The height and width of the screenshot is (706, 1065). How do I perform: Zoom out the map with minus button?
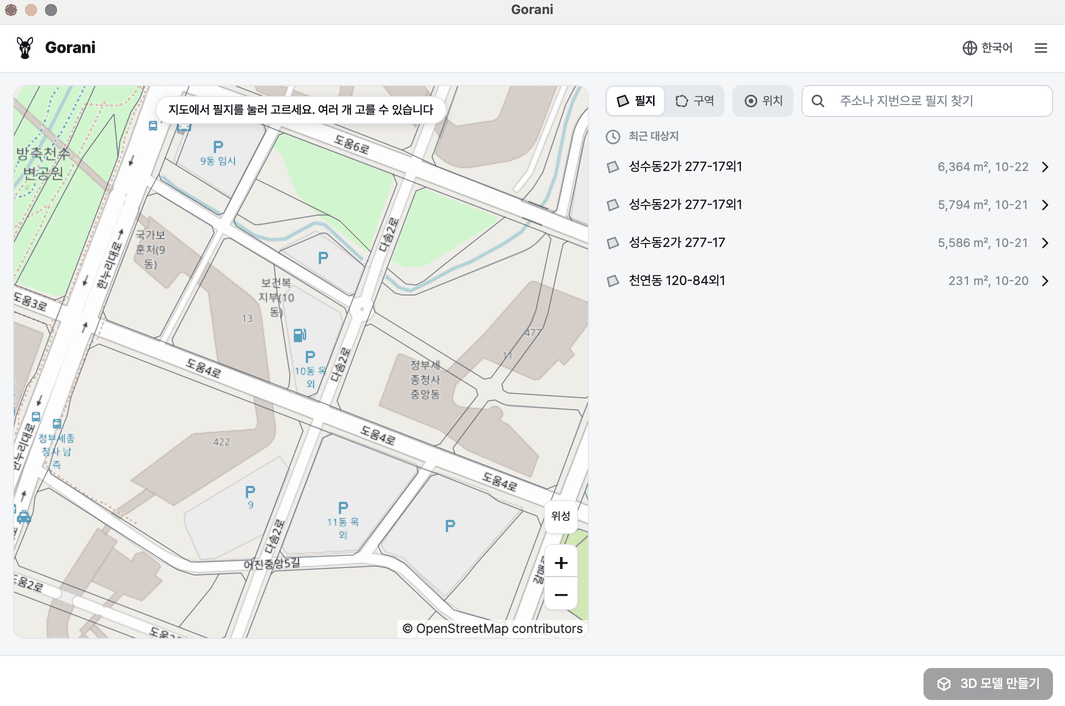click(561, 595)
